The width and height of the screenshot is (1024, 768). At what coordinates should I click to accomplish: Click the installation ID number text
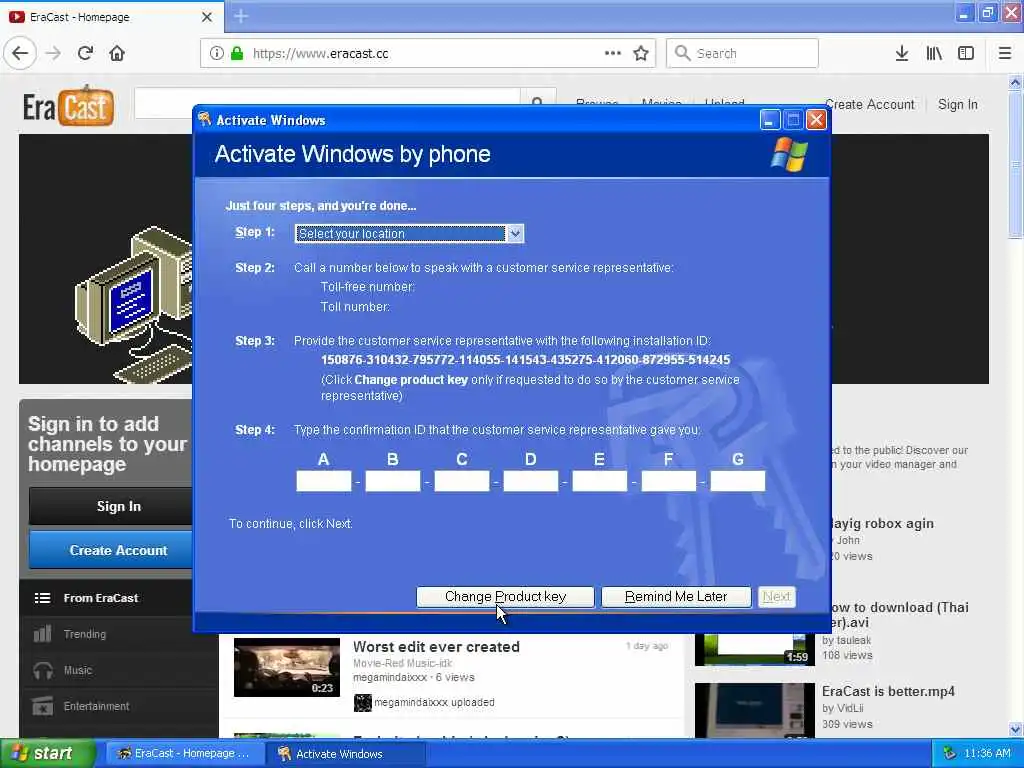pyautogui.click(x=525, y=360)
